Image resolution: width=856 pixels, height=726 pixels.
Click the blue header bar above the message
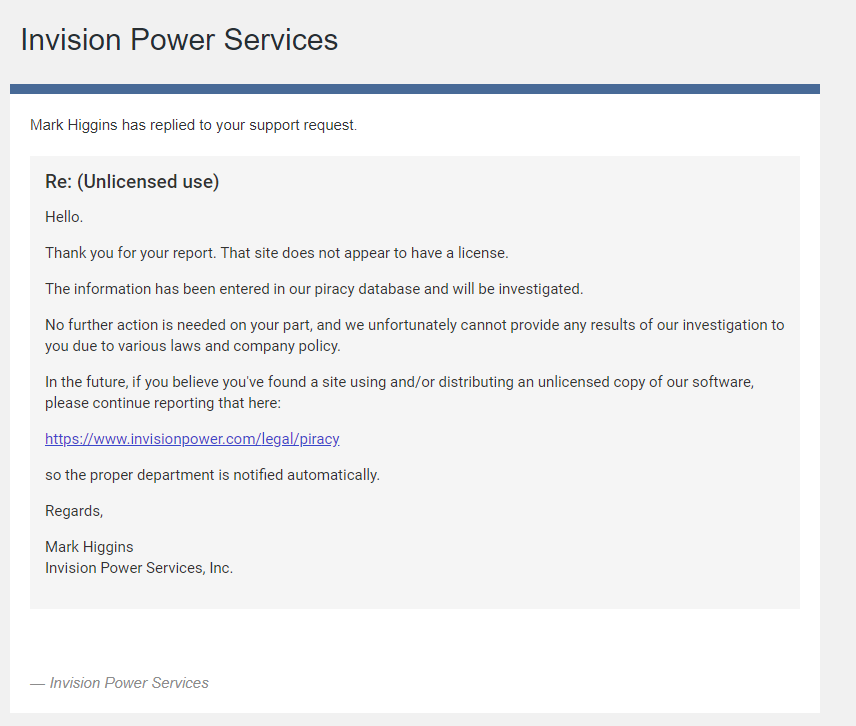(414, 89)
